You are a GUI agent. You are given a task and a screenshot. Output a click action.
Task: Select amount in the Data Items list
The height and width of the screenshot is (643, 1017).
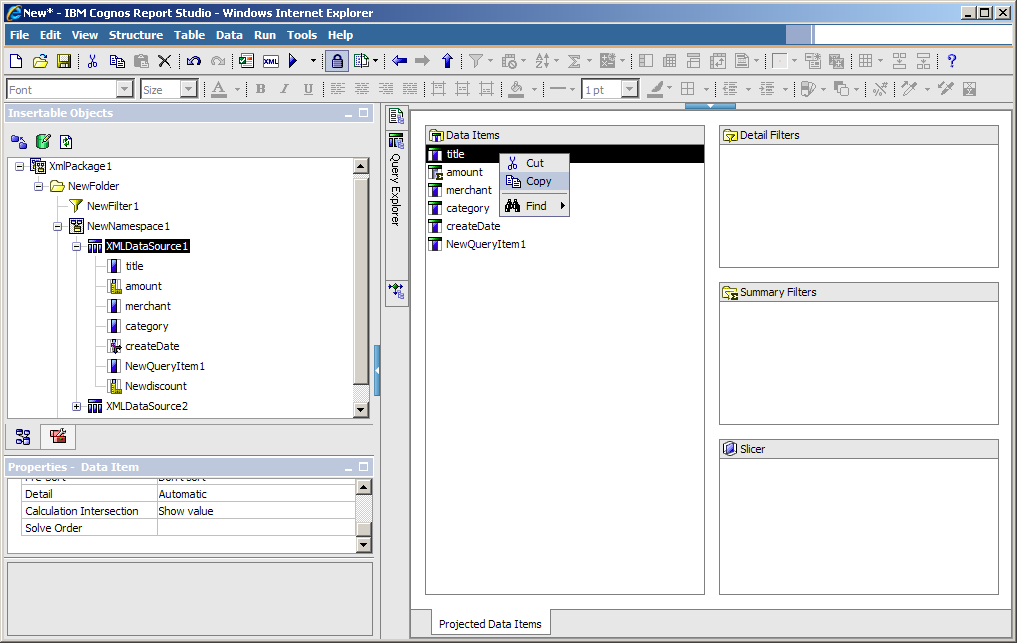464,172
